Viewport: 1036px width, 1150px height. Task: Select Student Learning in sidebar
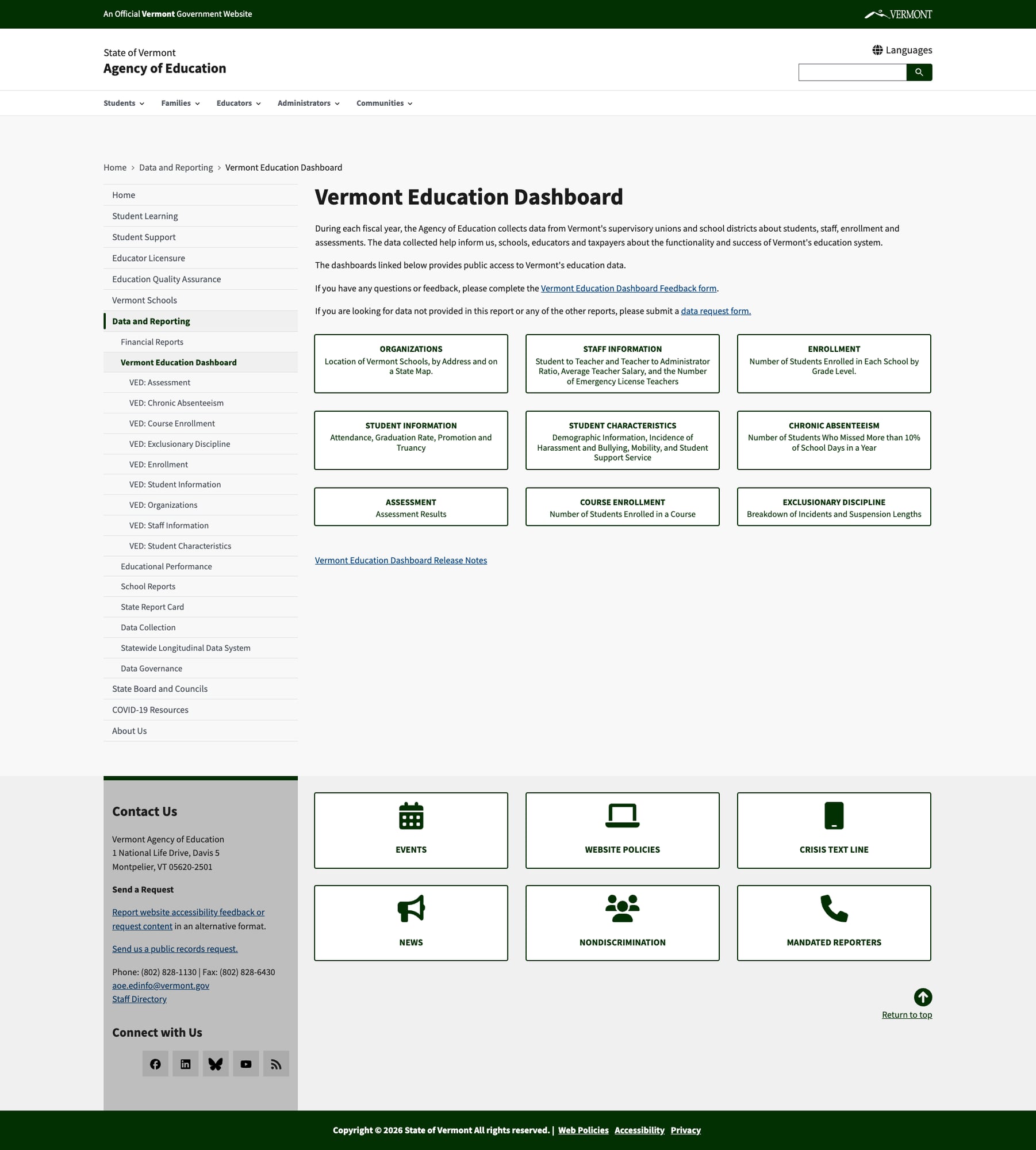[x=201, y=216]
